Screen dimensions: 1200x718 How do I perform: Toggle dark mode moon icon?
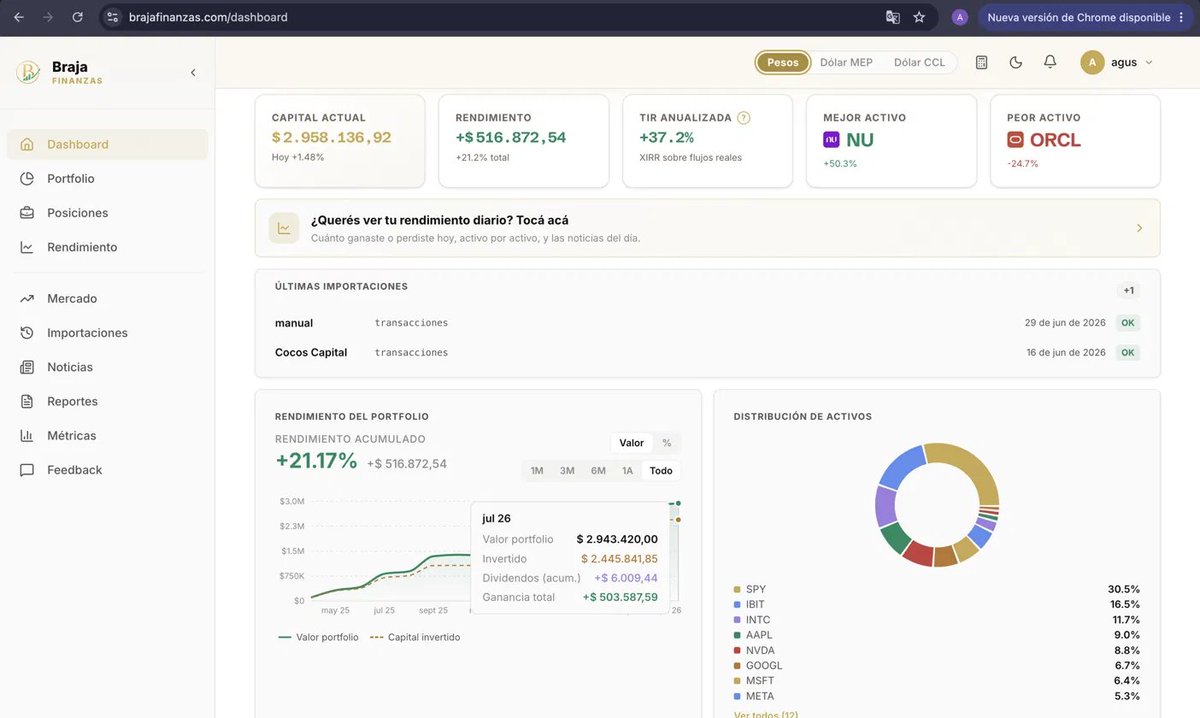click(1016, 62)
